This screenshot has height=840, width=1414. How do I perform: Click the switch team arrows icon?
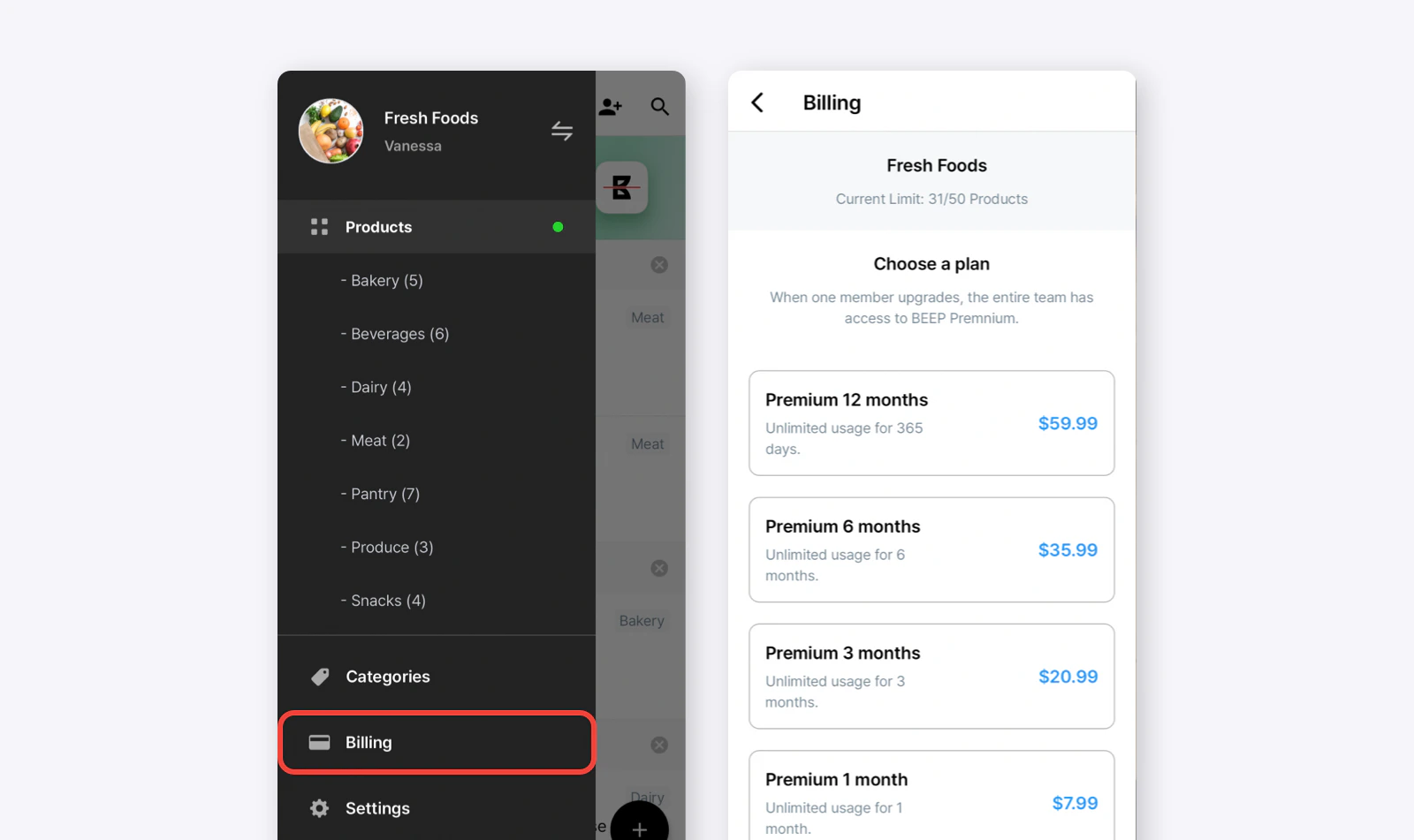click(x=562, y=131)
